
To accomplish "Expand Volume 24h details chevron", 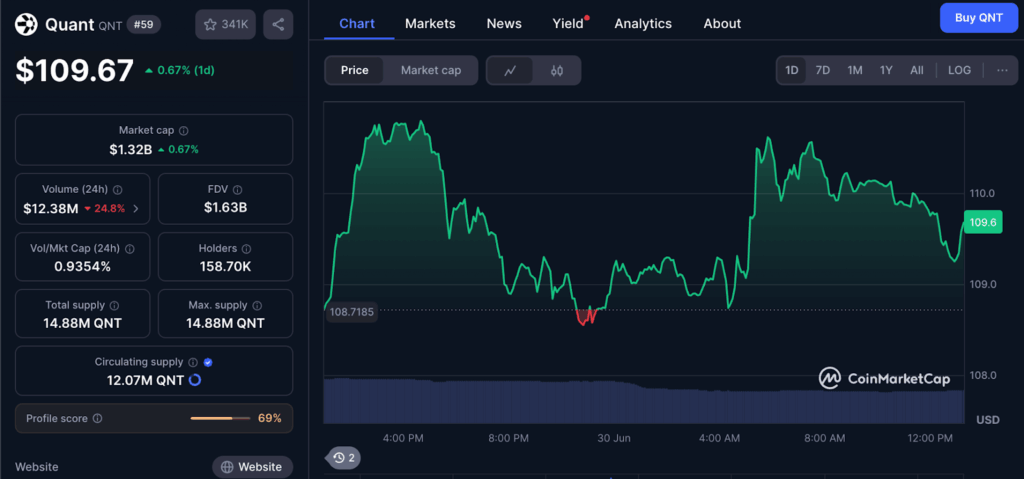I will click(136, 208).
